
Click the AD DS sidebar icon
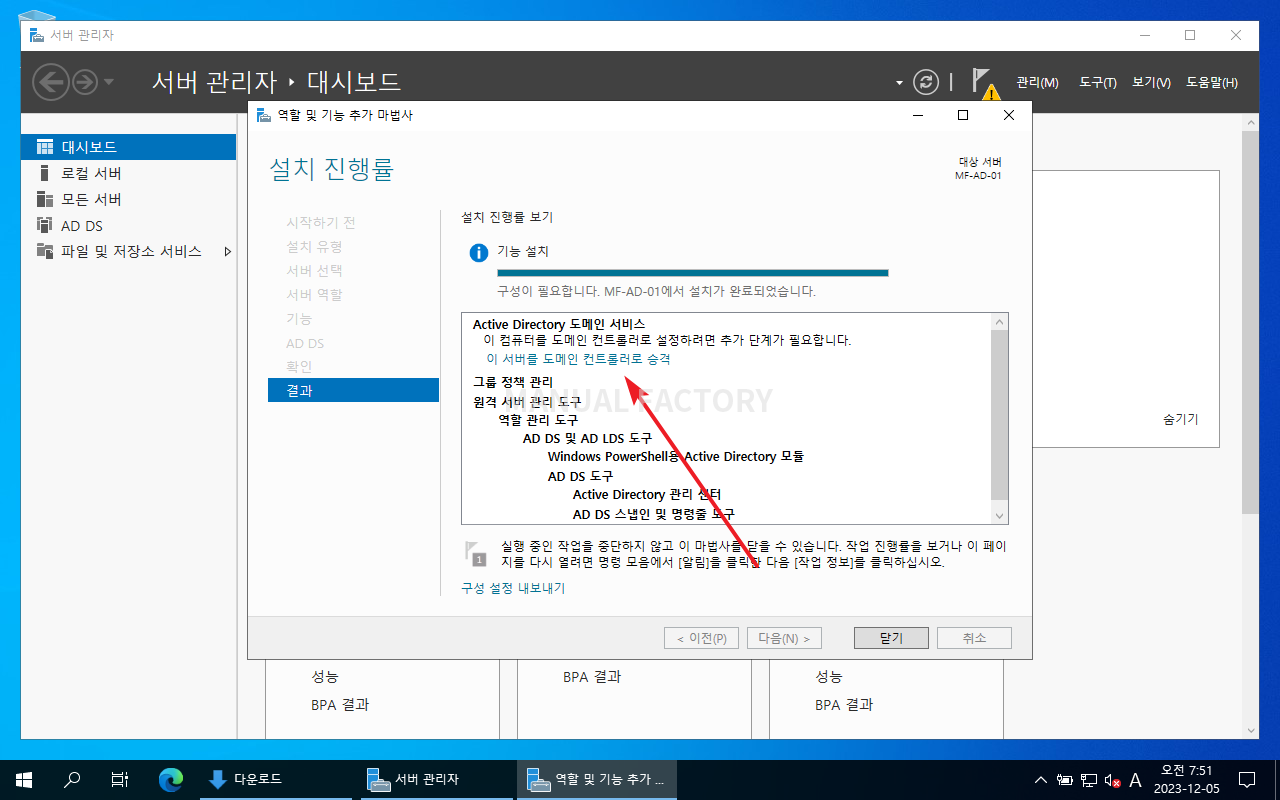tap(44, 225)
